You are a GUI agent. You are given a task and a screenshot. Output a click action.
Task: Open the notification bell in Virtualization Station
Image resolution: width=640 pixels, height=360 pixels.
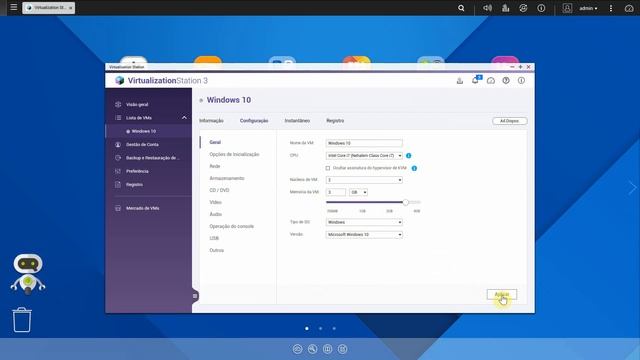[x=476, y=80]
